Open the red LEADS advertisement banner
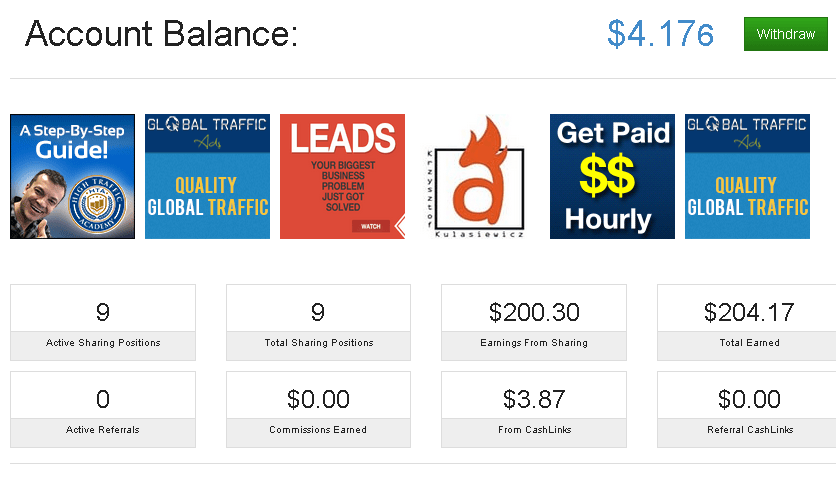 coord(342,176)
